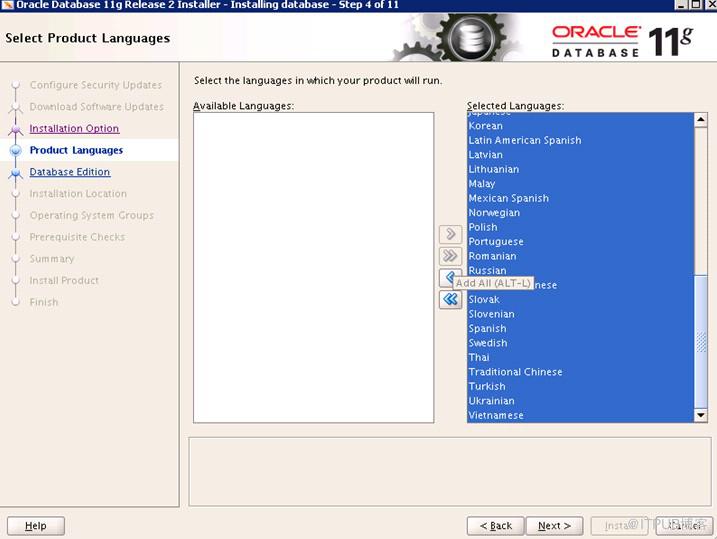Select Spanish in Selected Languages
717x539 pixels.
coord(581,329)
